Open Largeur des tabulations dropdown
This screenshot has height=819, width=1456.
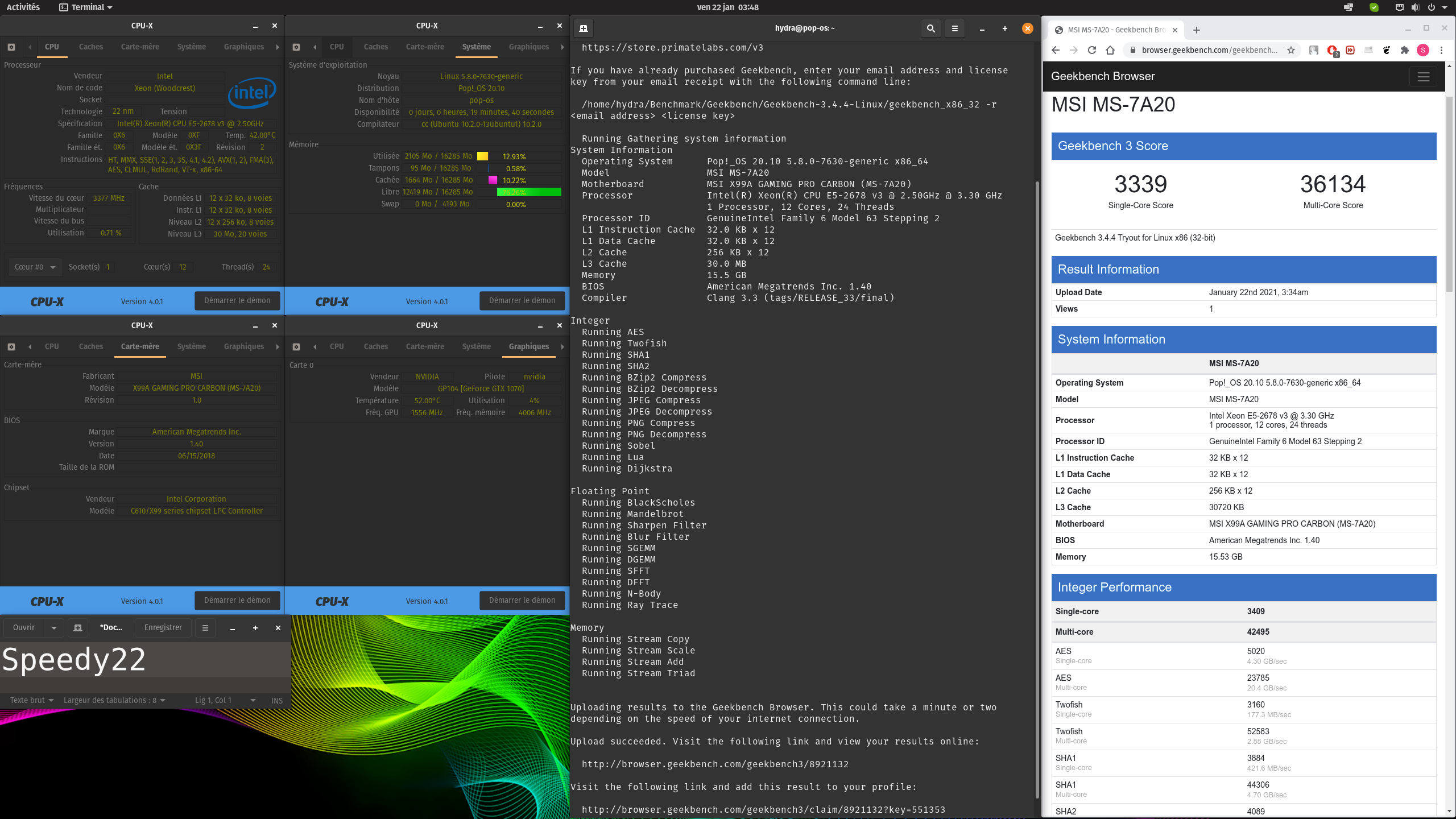coord(114,700)
